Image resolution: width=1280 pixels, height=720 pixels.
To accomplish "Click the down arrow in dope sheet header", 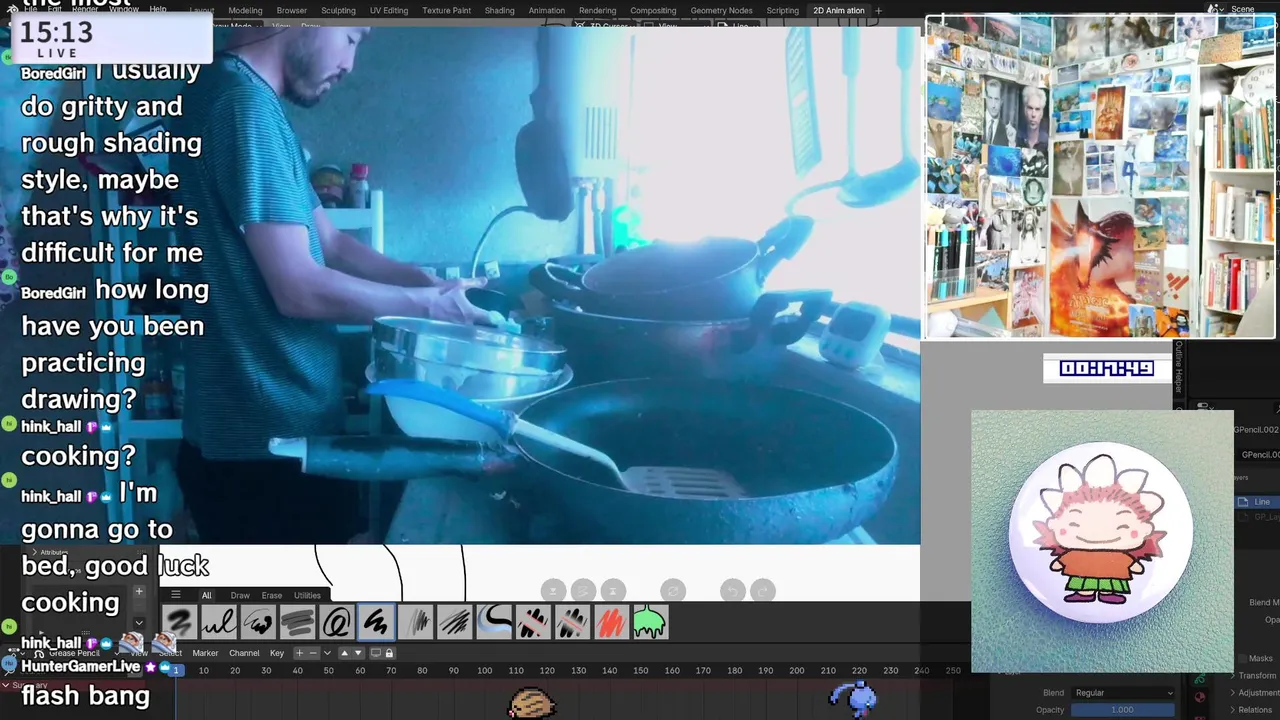I will coord(358,653).
